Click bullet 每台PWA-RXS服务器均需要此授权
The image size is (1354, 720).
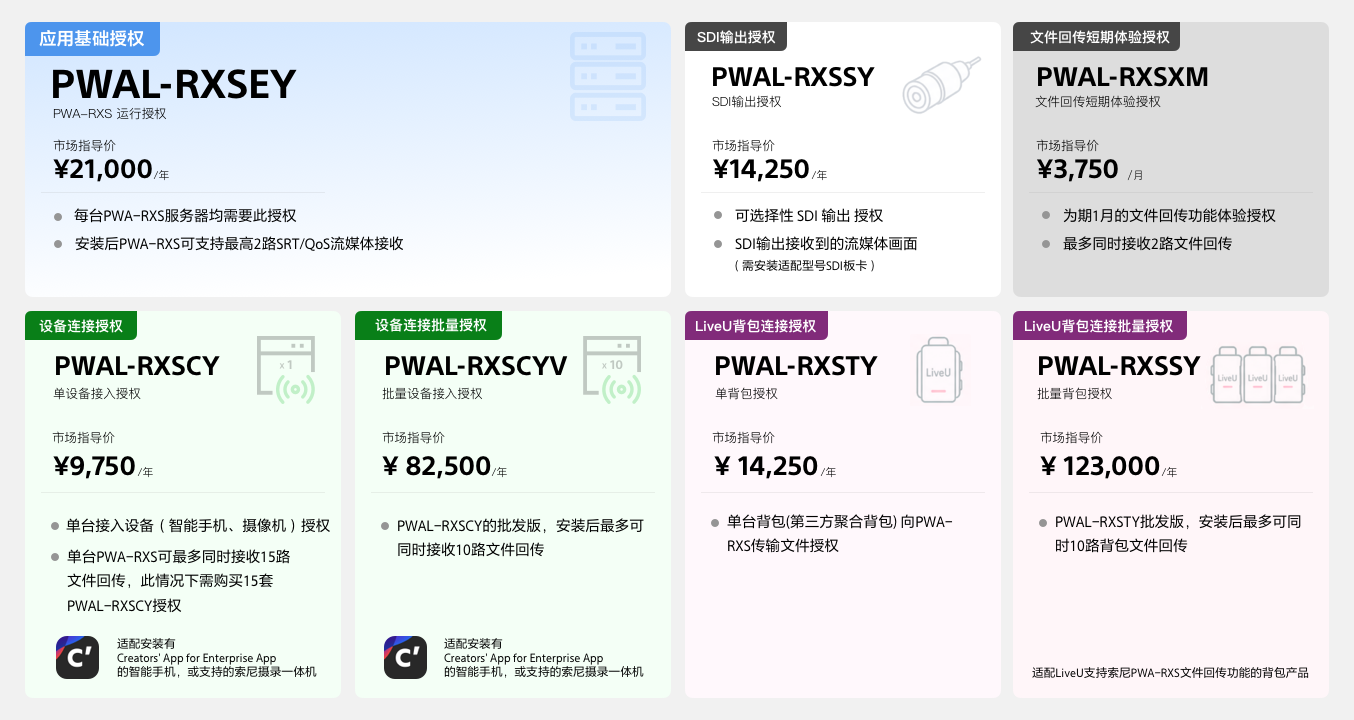[x=186, y=216]
